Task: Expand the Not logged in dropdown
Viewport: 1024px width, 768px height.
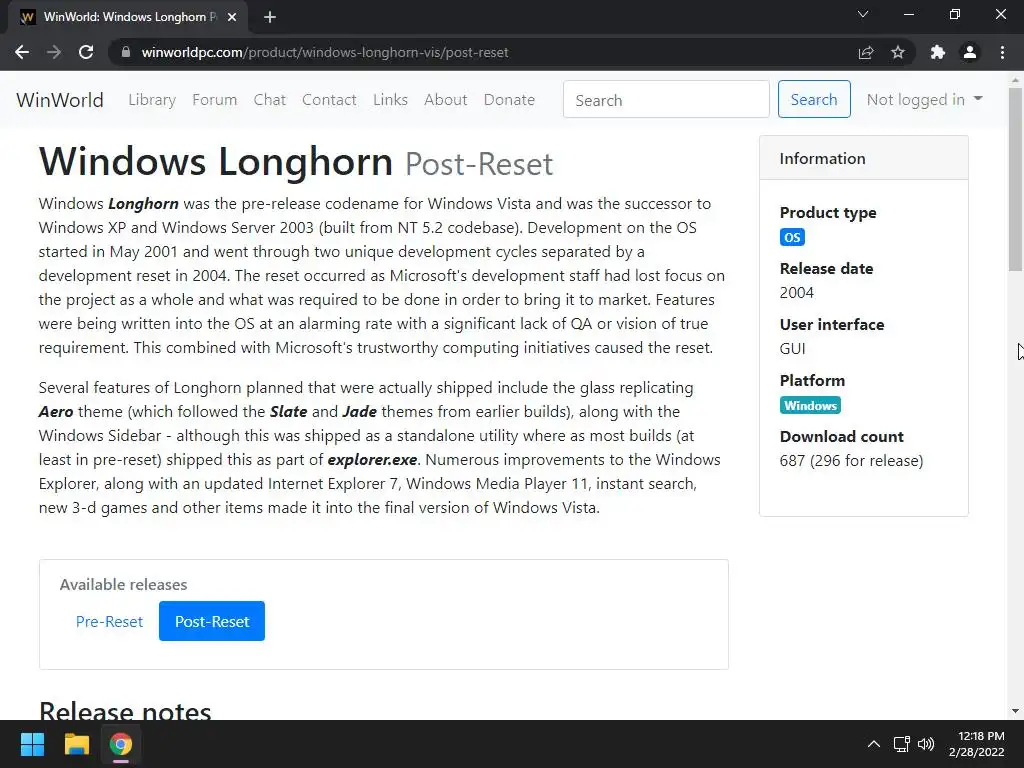Action: tap(924, 99)
